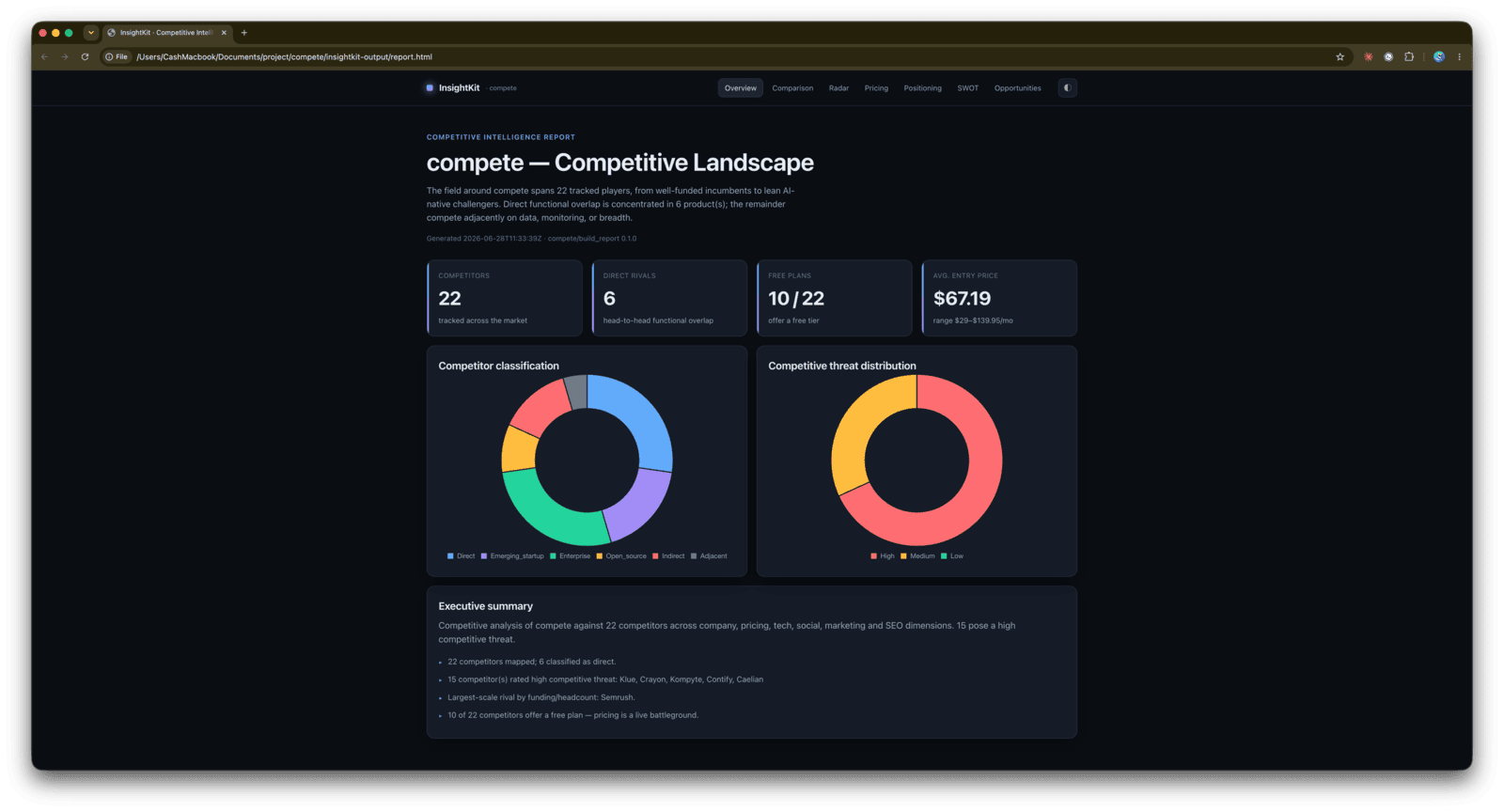This screenshot has width=1504, height=812.
Task: Click the Generated timestamp line
Action: click(531, 239)
